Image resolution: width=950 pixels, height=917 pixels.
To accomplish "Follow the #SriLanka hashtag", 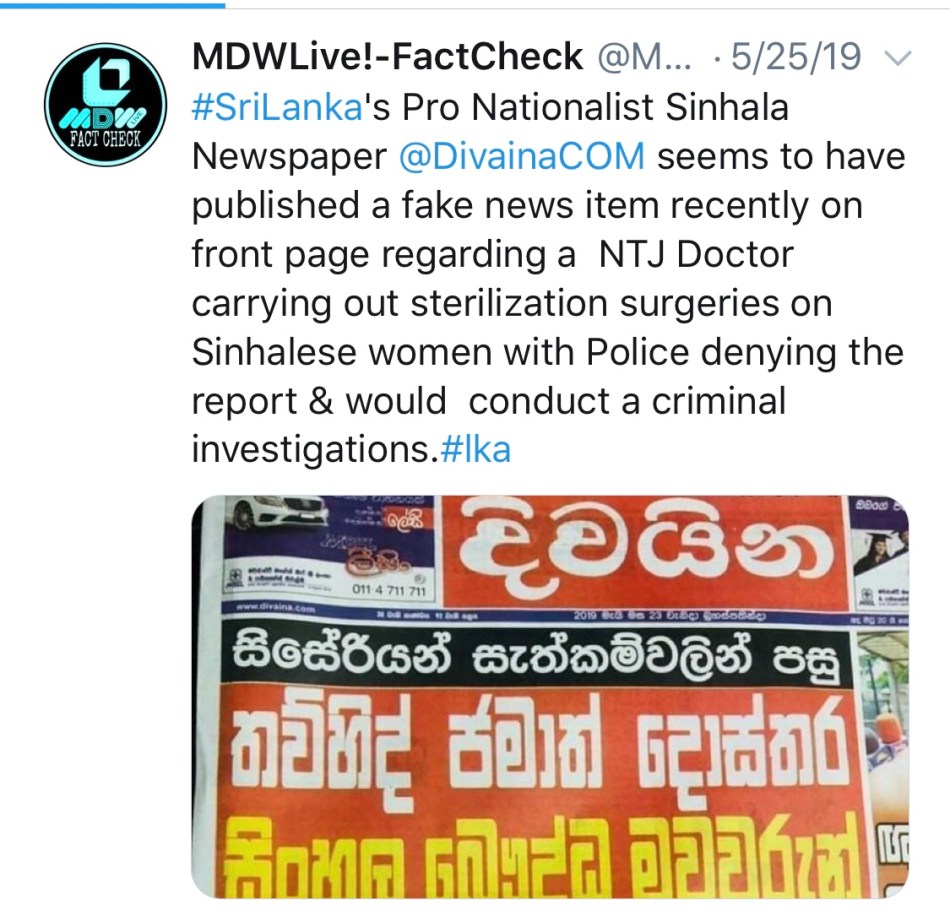I will (x=277, y=107).
